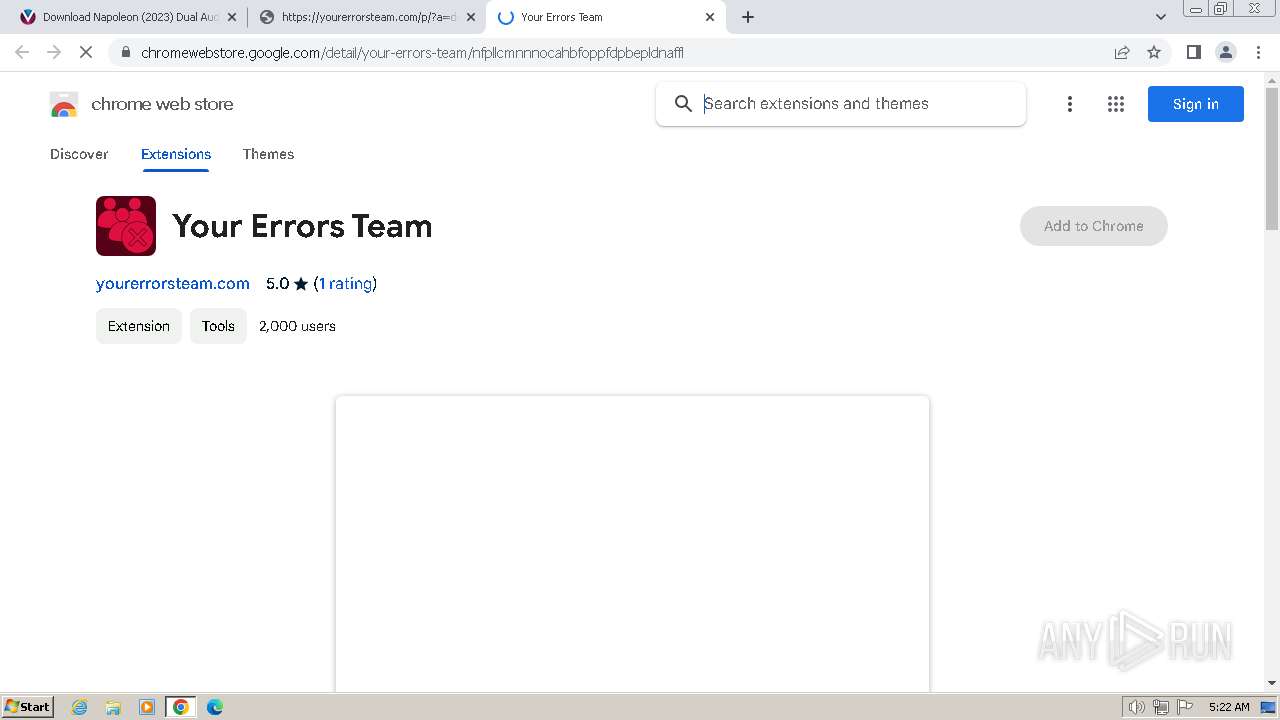Open a new browser tab
Viewport: 1280px width, 720px height.
click(748, 17)
